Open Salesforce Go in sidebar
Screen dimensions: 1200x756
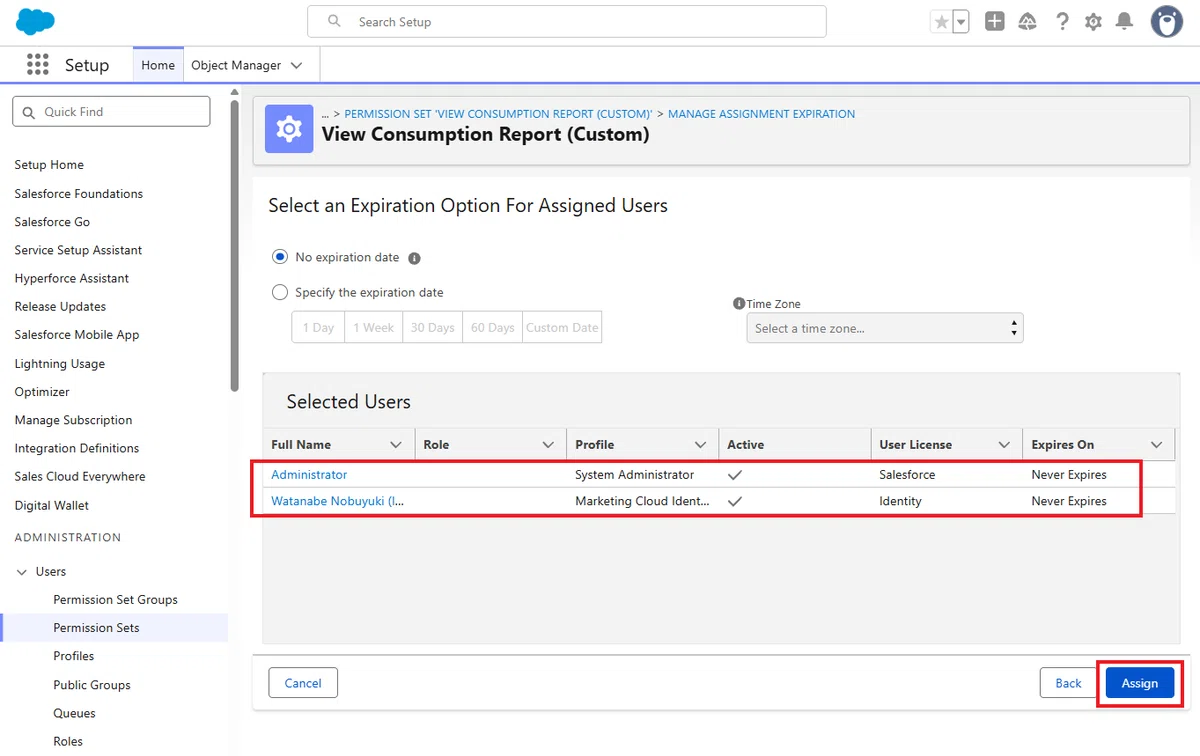point(52,222)
